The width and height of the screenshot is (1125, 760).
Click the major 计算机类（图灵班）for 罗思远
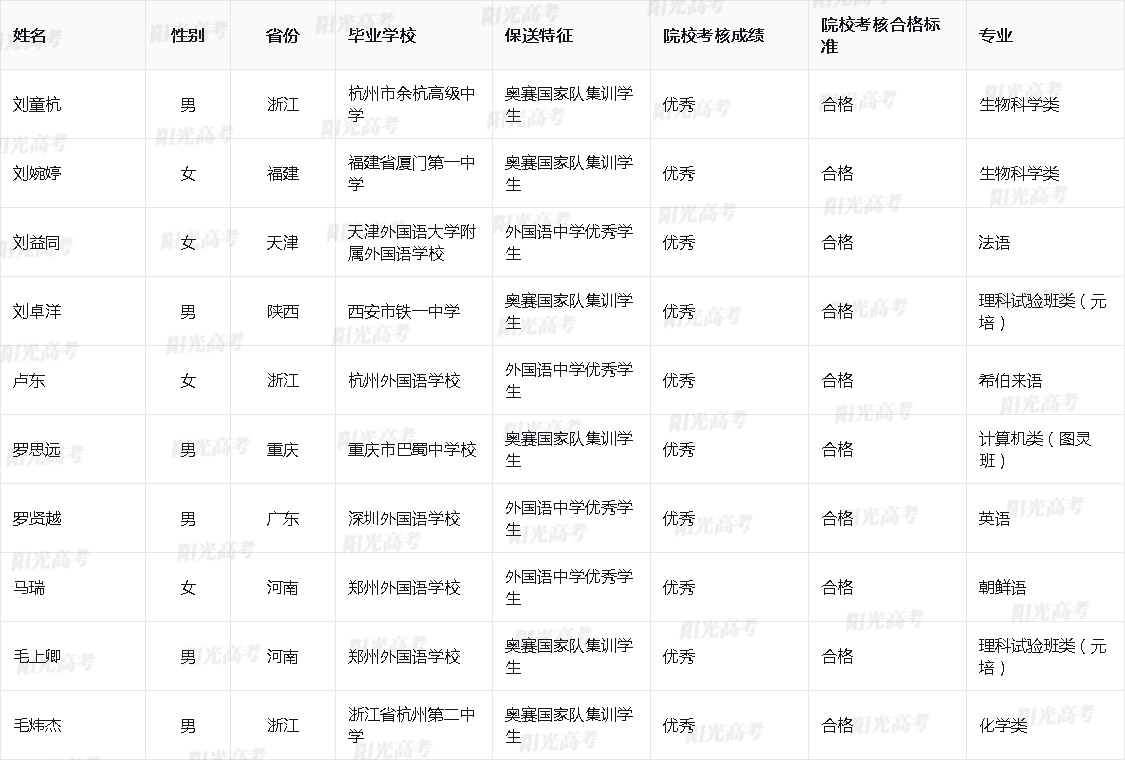pyautogui.click(x=1015, y=449)
